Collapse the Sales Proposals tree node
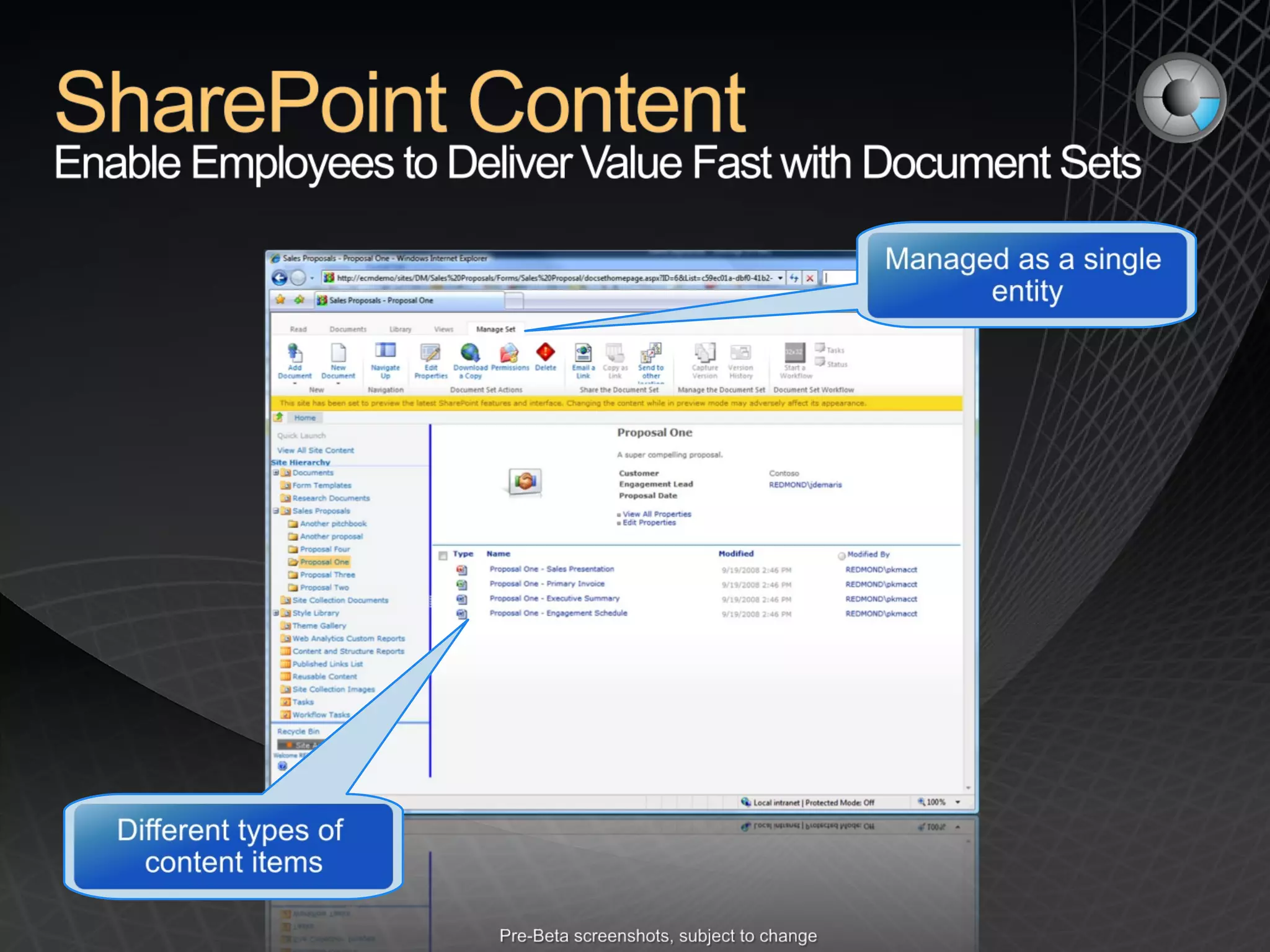The height and width of the screenshot is (952, 1270). pos(276,511)
